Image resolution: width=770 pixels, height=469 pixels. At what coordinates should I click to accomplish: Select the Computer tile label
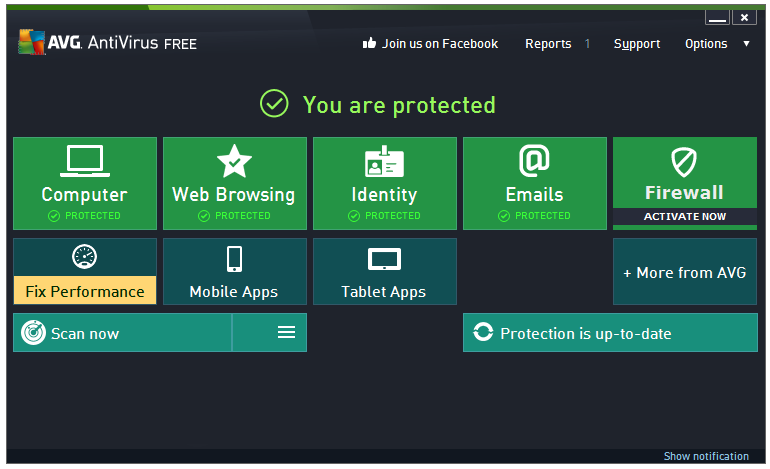(x=84, y=194)
